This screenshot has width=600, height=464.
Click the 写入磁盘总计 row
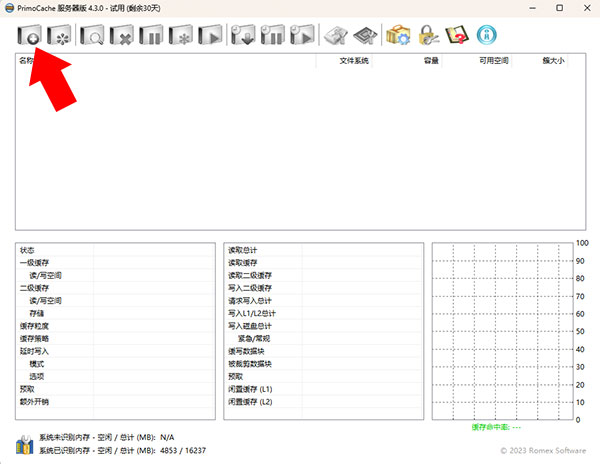[x=324, y=326]
